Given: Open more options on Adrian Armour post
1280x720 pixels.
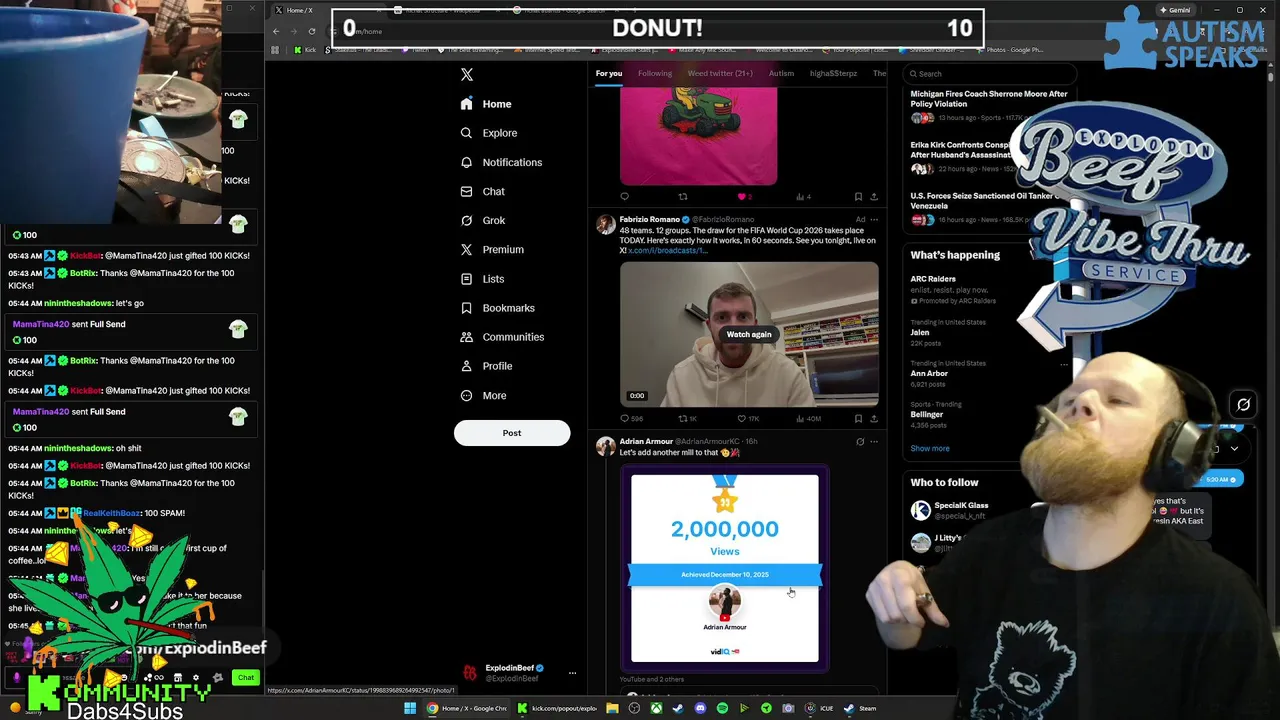Looking at the screenshot, I should pos(874,441).
